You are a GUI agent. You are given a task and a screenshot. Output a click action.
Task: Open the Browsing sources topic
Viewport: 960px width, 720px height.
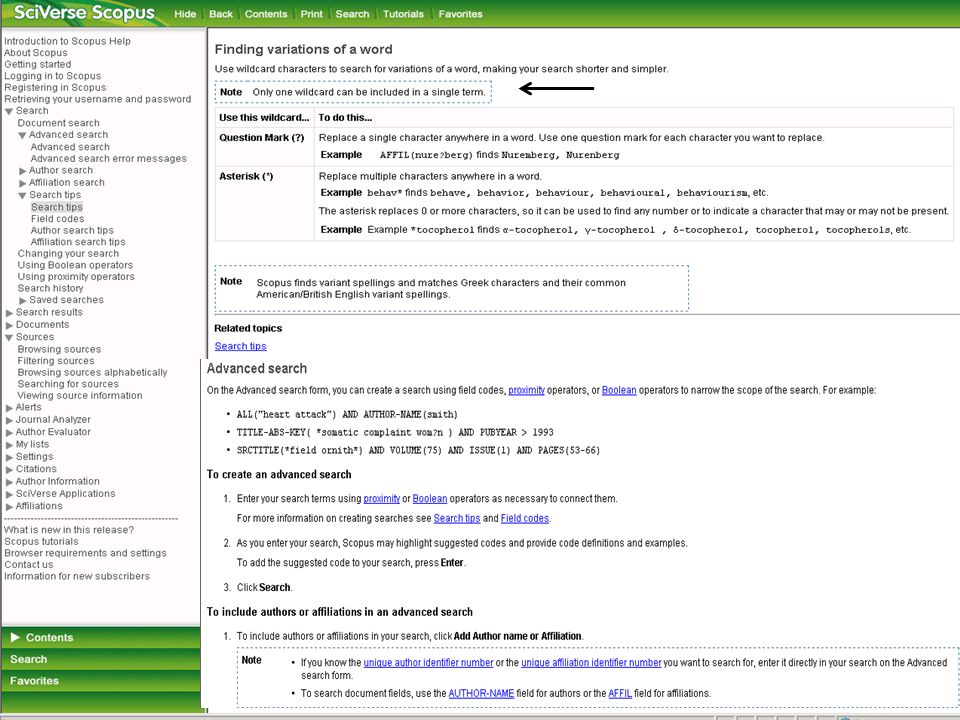(59, 350)
